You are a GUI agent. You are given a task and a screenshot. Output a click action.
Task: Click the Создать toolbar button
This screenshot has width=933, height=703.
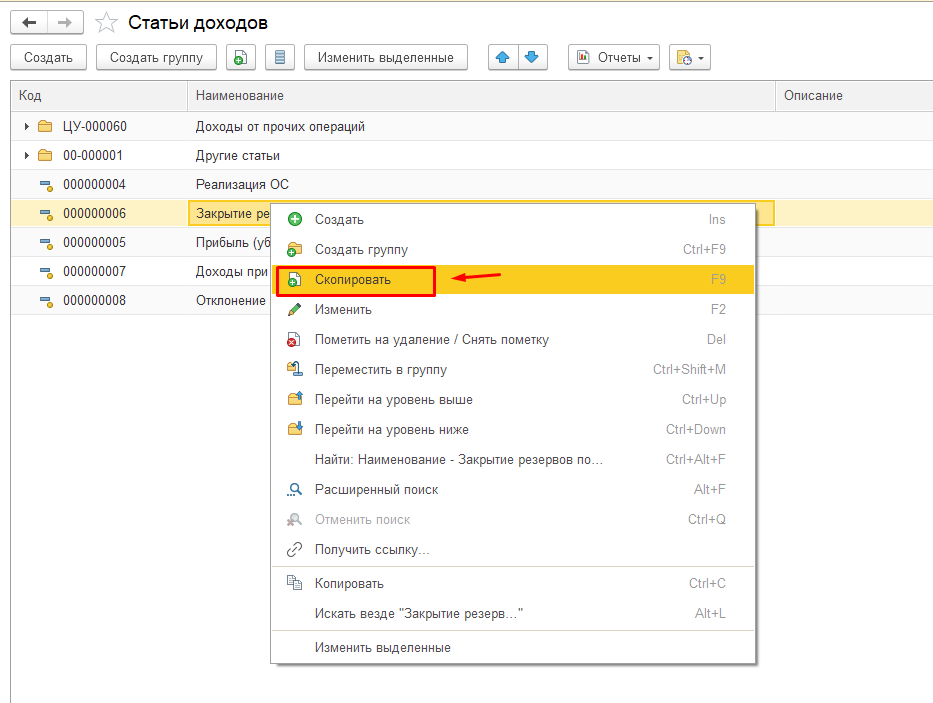click(x=48, y=58)
